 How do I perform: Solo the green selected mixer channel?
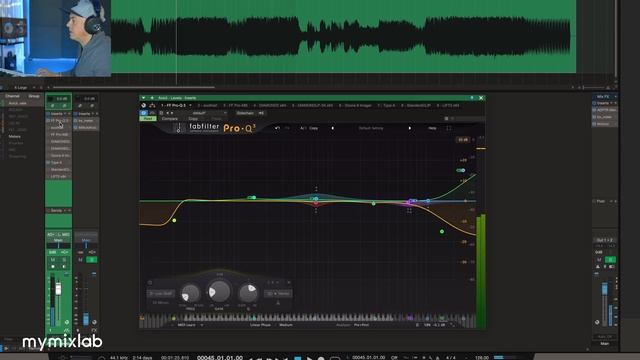64,260
